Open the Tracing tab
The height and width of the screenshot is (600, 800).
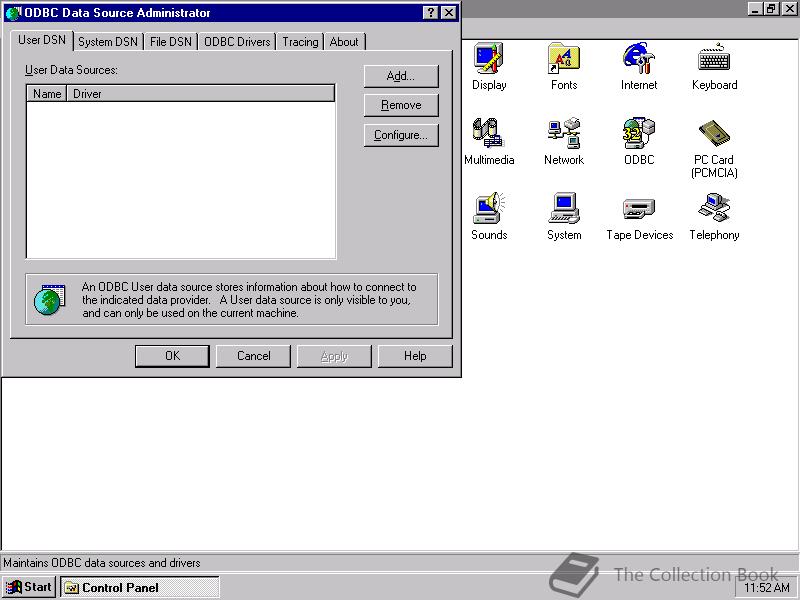pyautogui.click(x=301, y=42)
